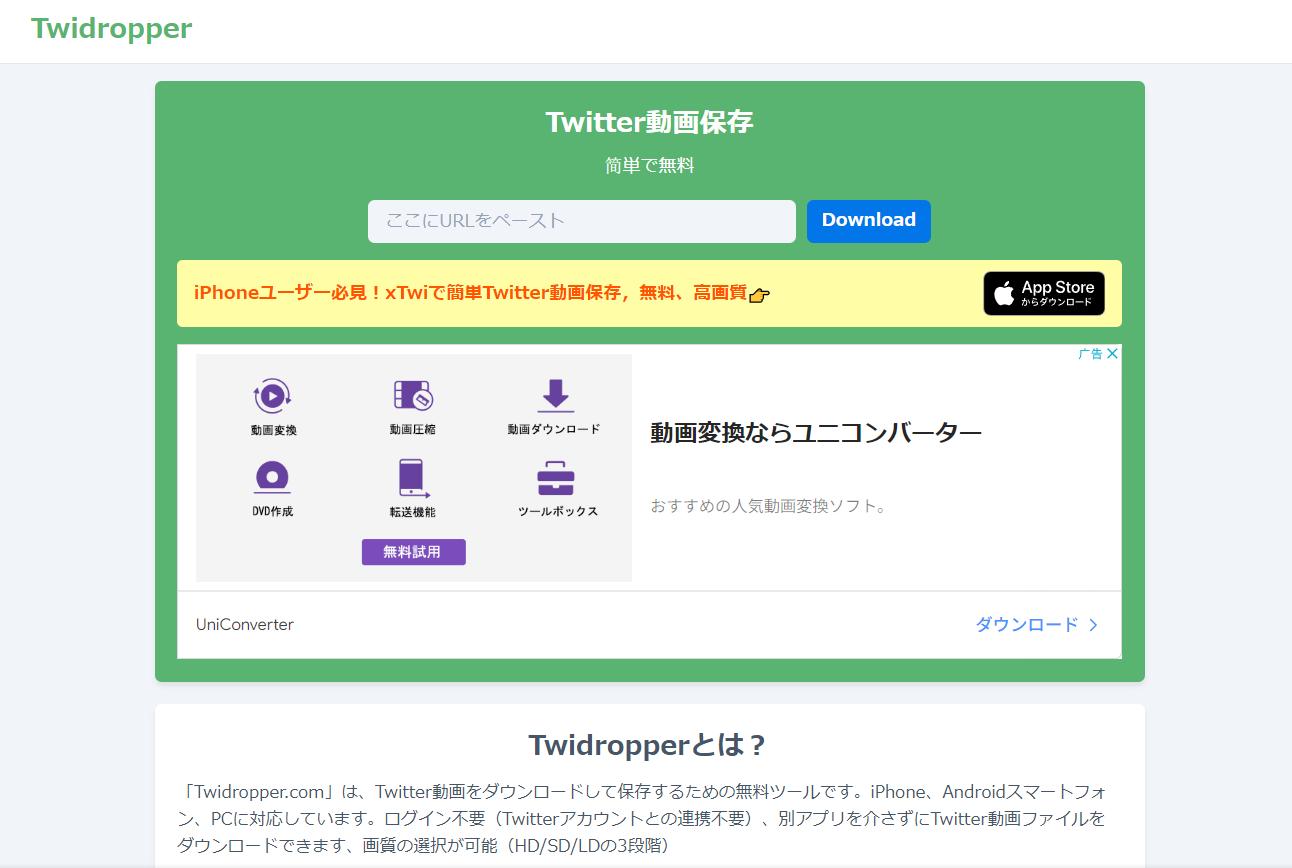
Task: Open the App Store download badge
Action: pyautogui.click(x=1044, y=294)
